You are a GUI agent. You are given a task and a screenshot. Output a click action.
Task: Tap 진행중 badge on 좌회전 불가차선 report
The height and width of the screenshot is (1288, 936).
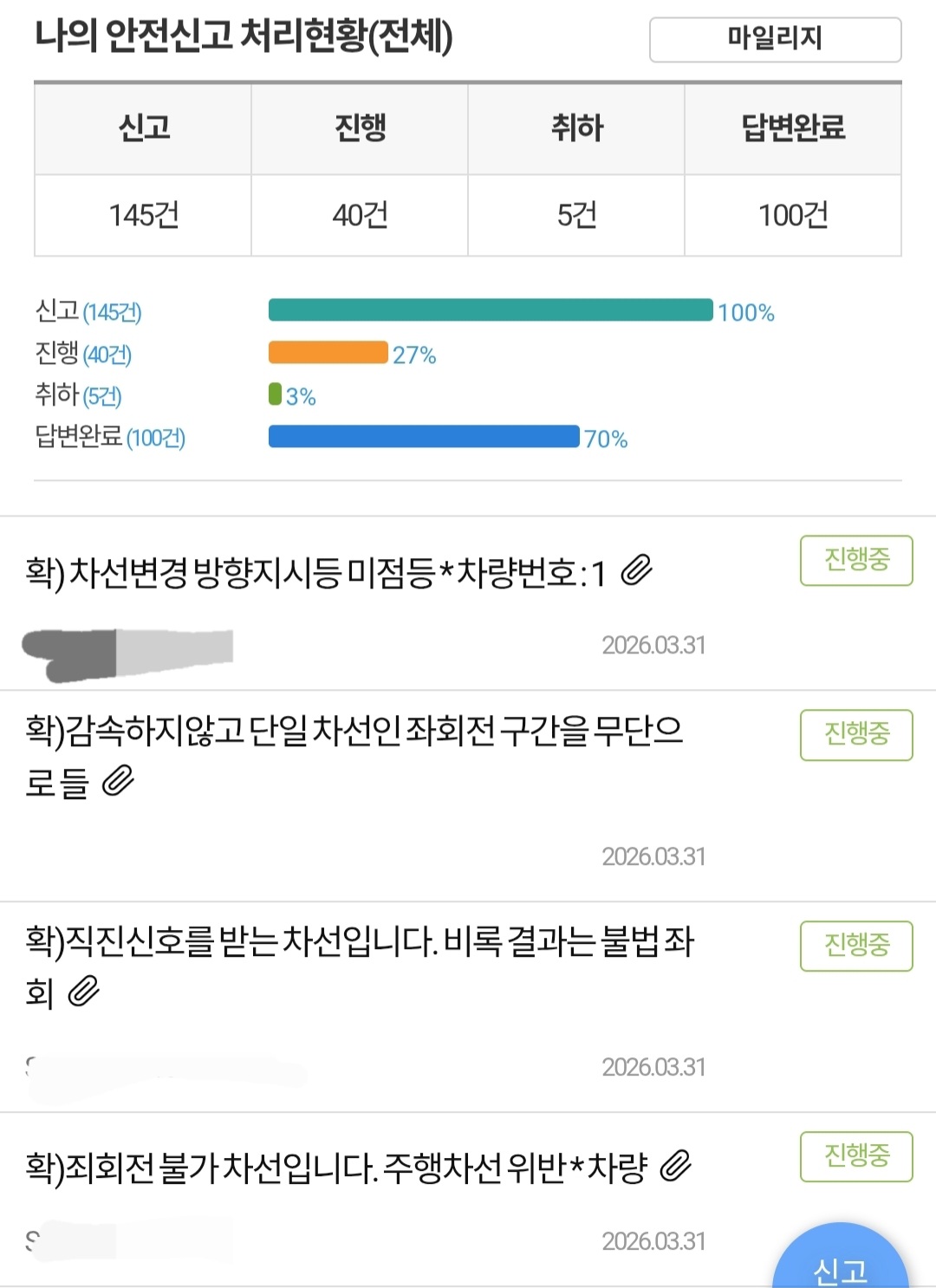click(x=856, y=1156)
